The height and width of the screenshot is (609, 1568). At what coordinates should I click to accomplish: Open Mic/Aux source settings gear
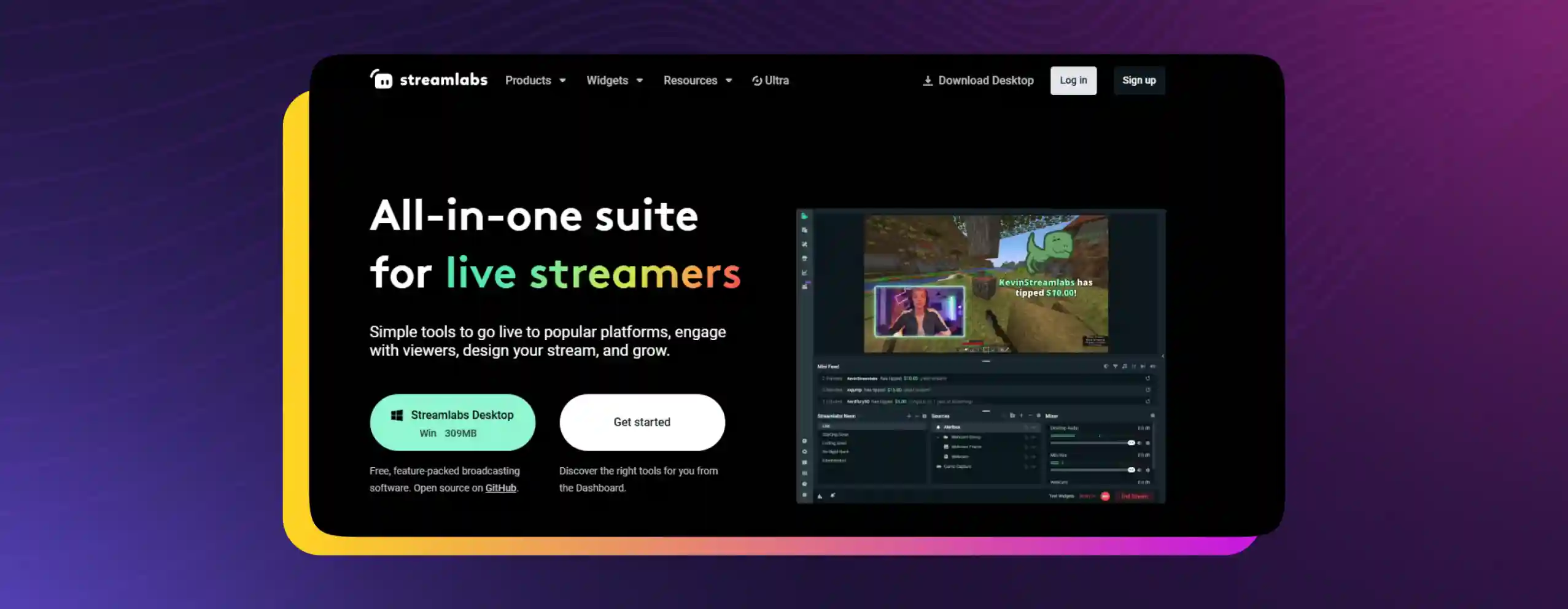pyautogui.click(x=1148, y=470)
